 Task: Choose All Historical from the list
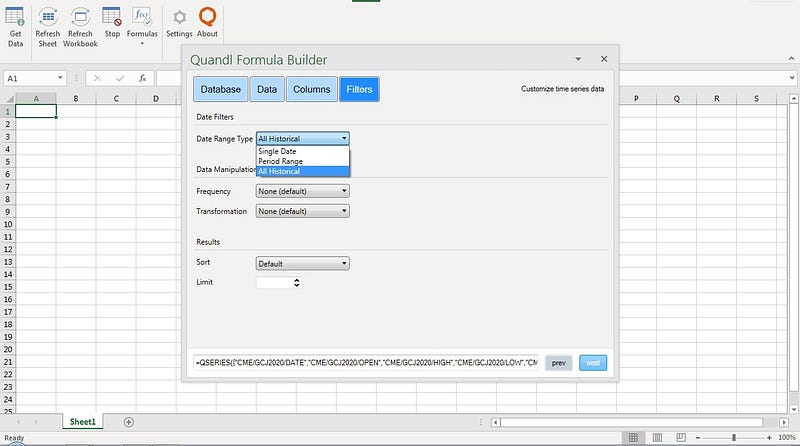point(303,171)
